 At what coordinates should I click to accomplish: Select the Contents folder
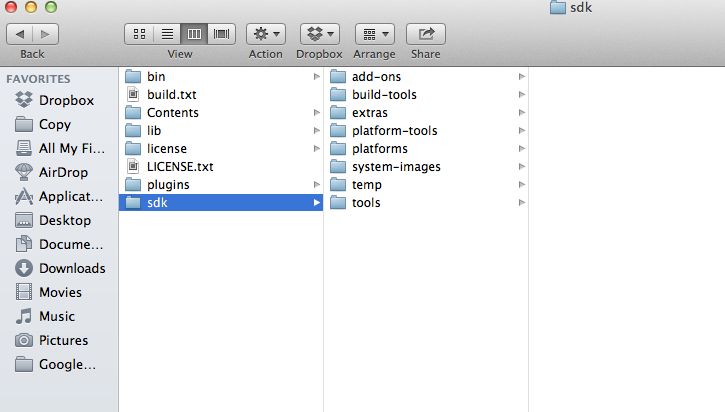[221, 112]
